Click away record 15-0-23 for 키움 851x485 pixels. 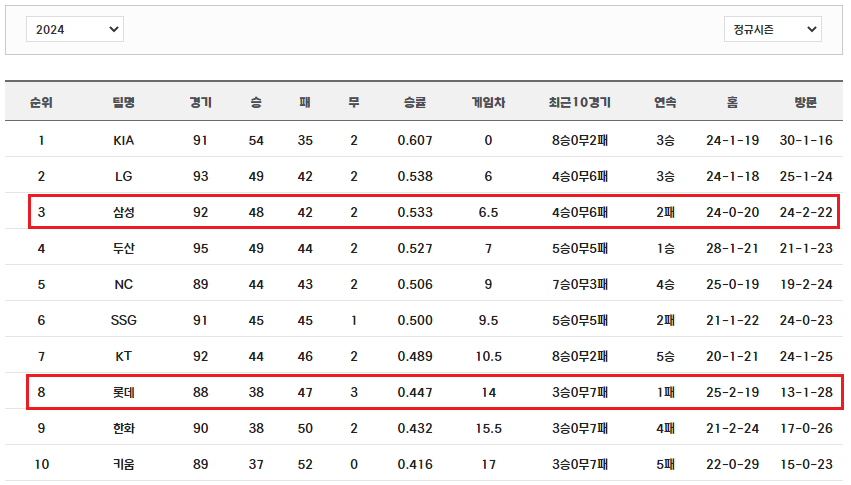pos(806,464)
